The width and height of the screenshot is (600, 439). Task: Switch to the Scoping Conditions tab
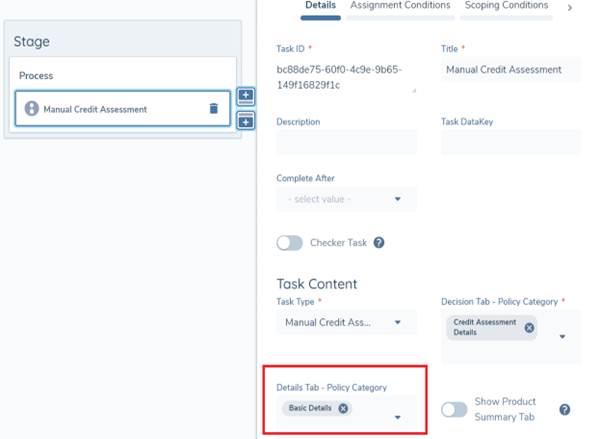point(506,6)
